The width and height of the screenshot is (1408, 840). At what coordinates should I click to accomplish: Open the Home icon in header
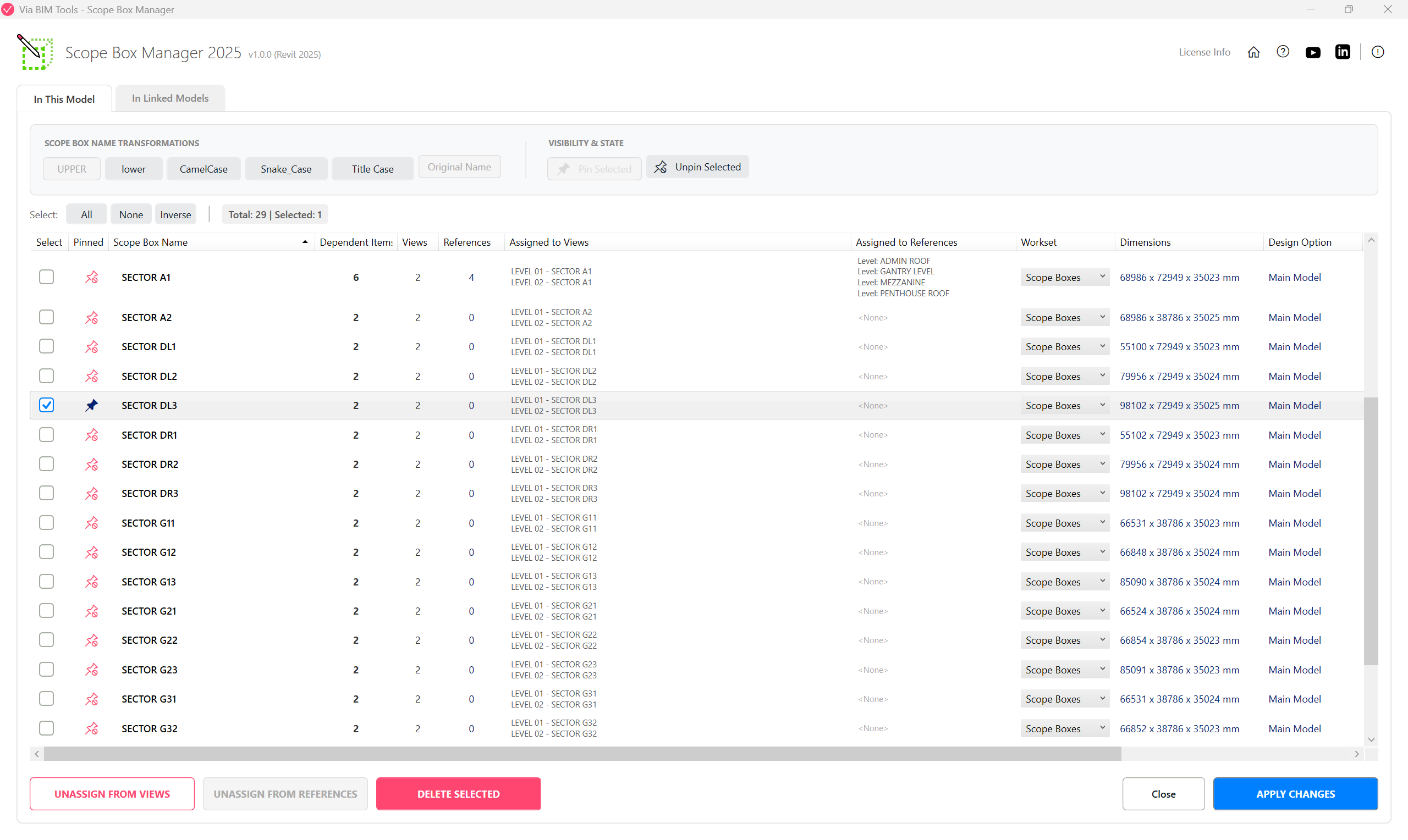[x=1253, y=52]
